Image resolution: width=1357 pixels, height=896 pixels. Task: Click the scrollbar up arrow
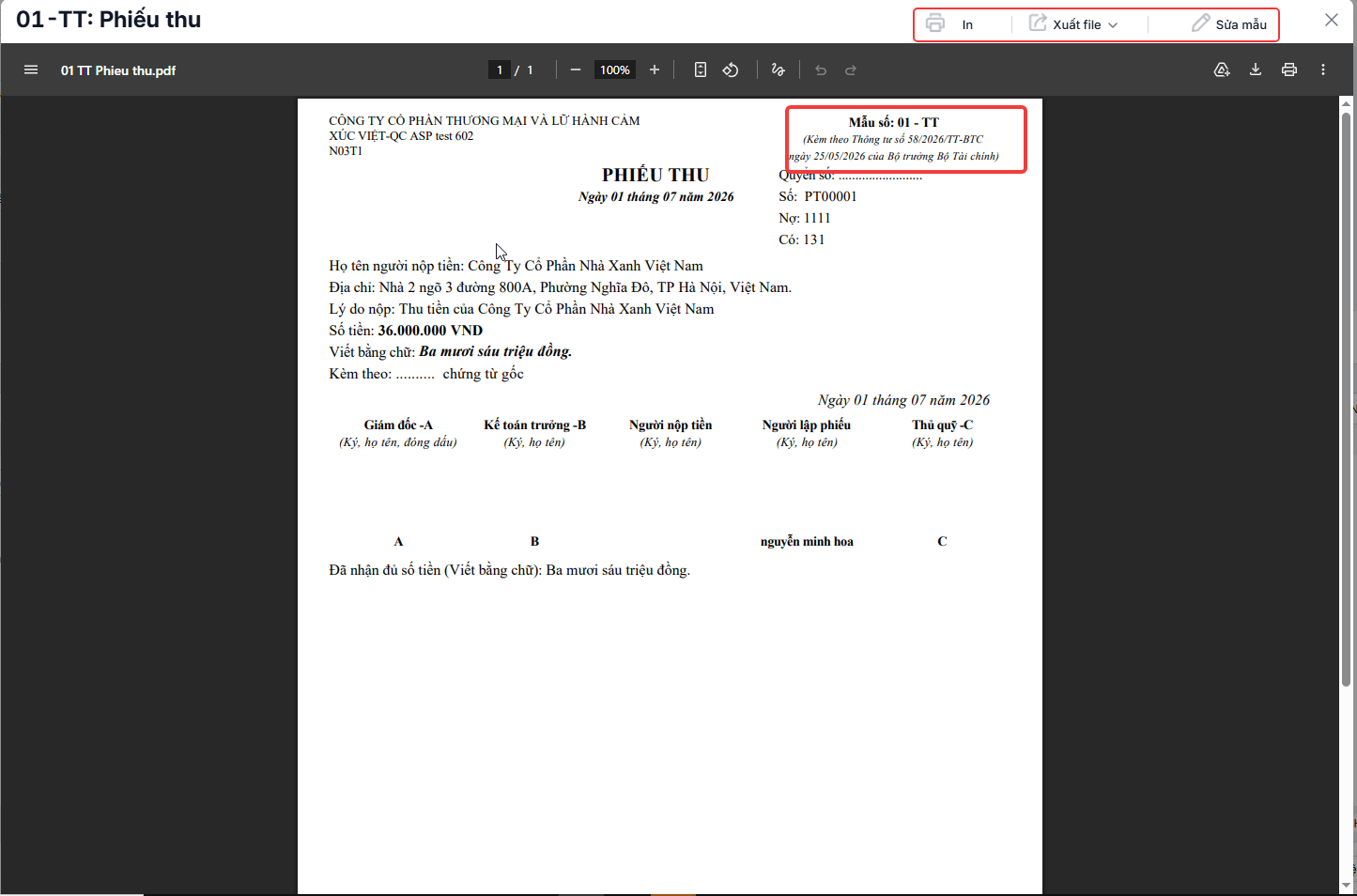pyautogui.click(x=1347, y=103)
